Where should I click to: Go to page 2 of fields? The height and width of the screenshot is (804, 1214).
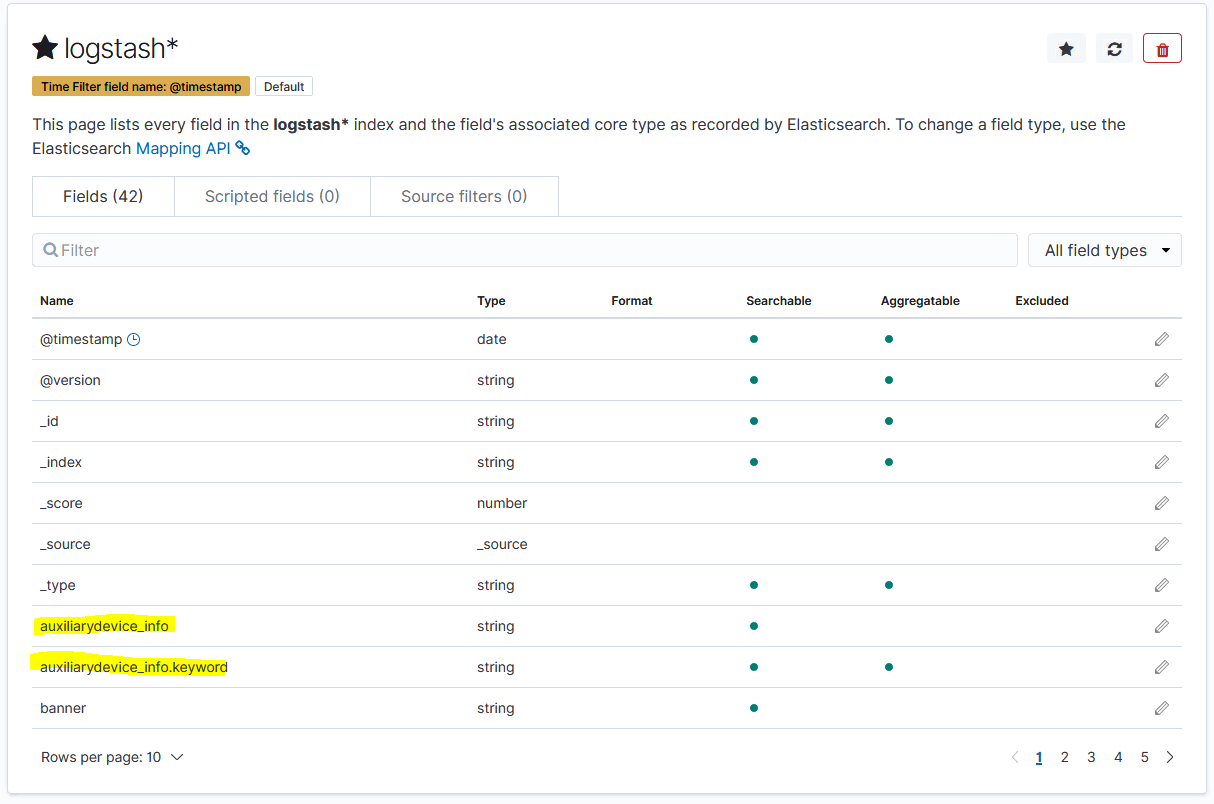[x=1065, y=757]
